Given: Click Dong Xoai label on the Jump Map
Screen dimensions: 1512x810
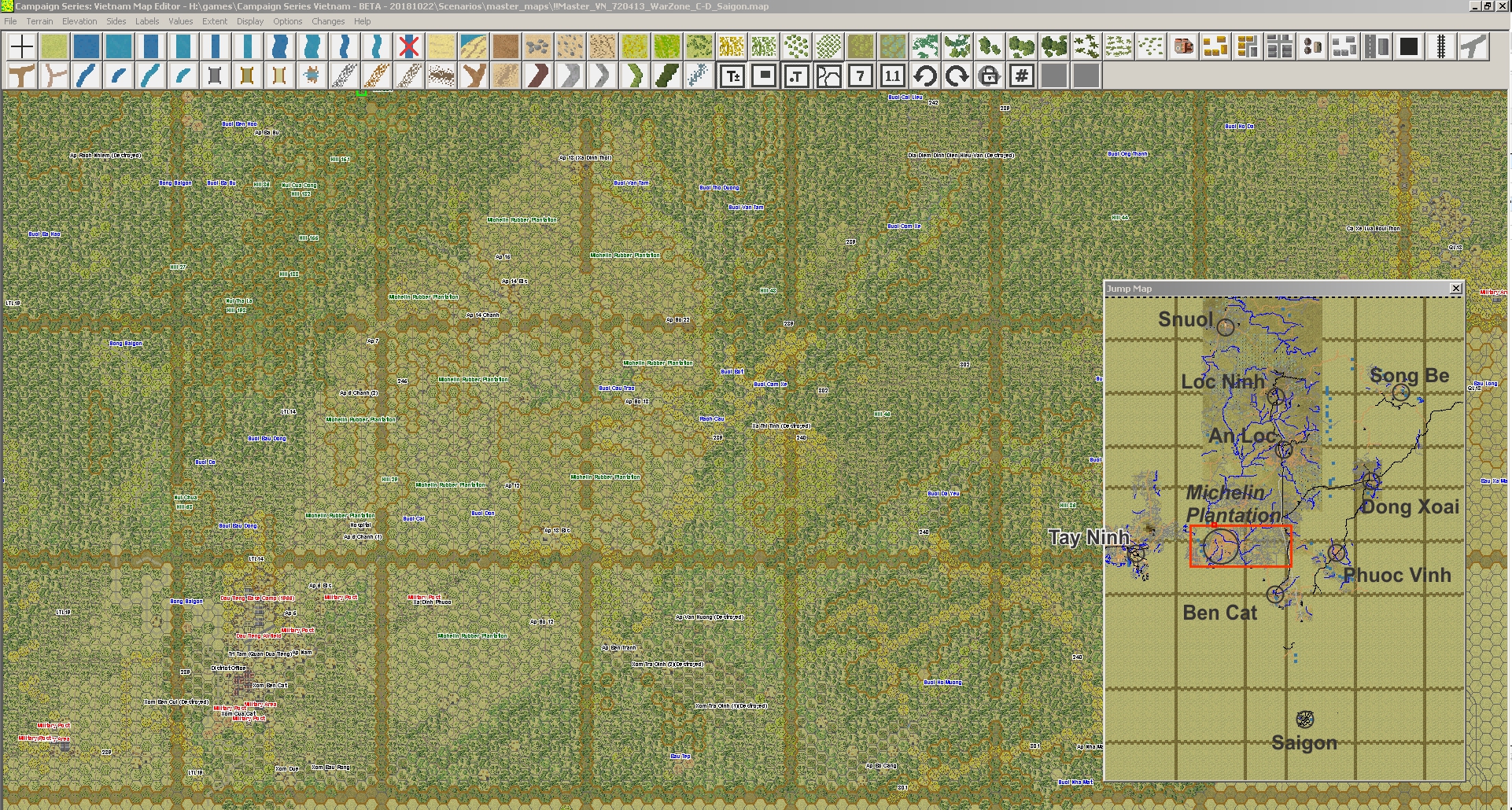Looking at the screenshot, I should coord(1411,506).
